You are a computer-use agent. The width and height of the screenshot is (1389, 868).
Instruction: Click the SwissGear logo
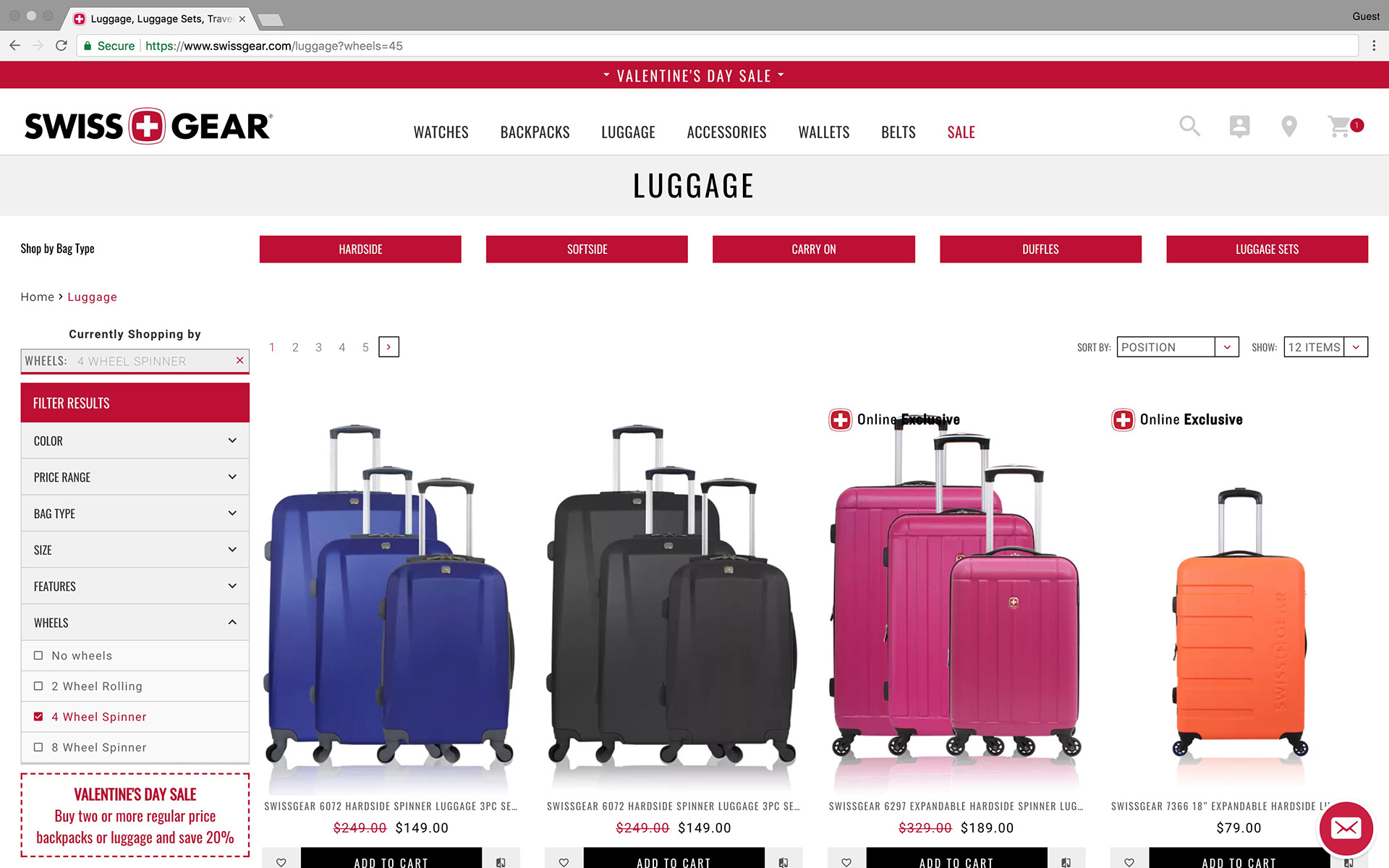click(148, 127)
